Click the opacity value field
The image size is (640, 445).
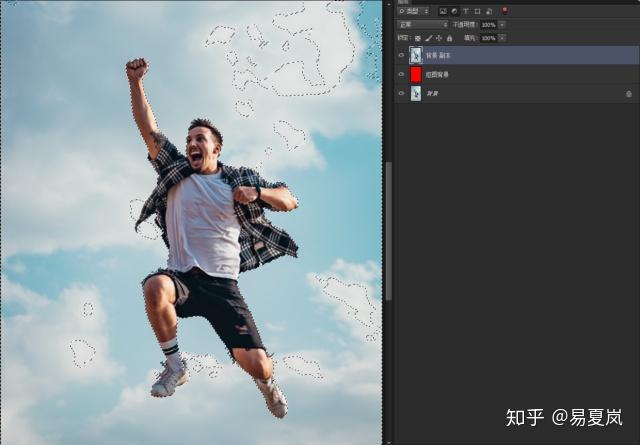(488, 25)
